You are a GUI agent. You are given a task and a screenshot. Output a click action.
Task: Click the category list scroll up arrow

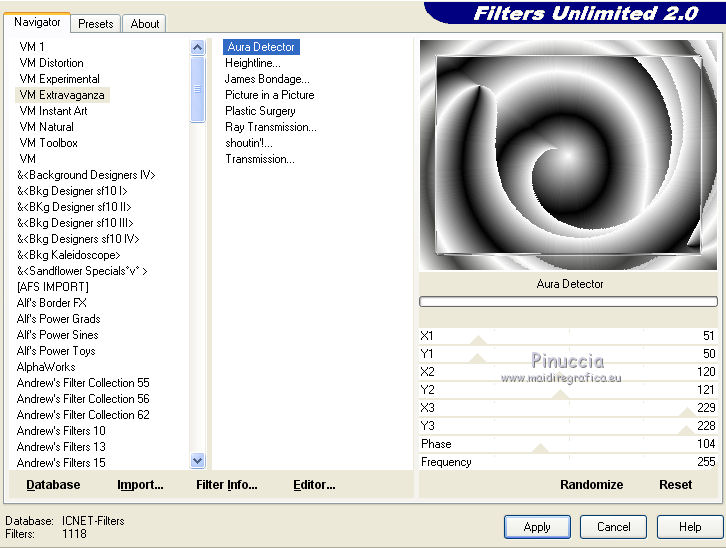[x=197, y=47]
